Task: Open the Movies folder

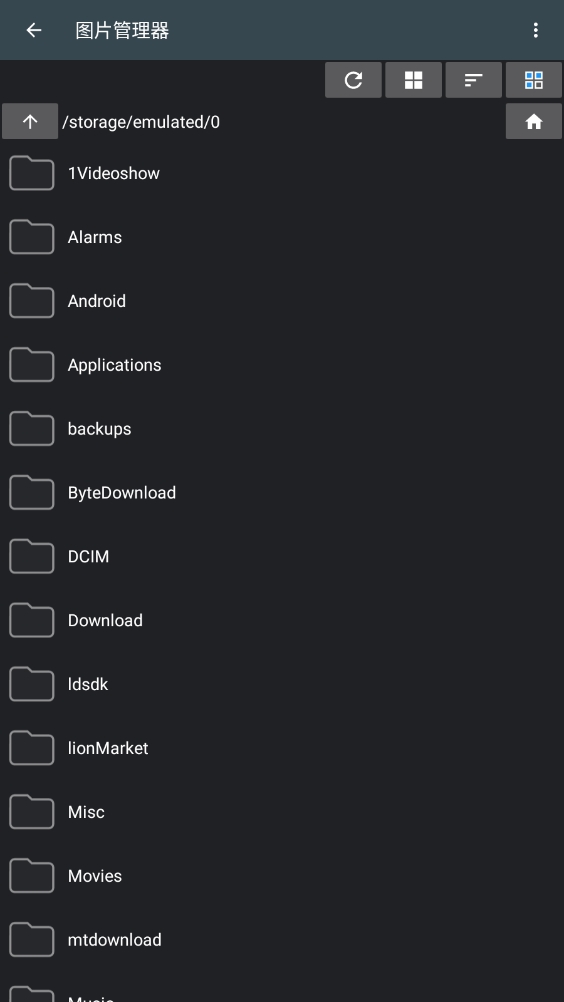Action: pos(282,876)
